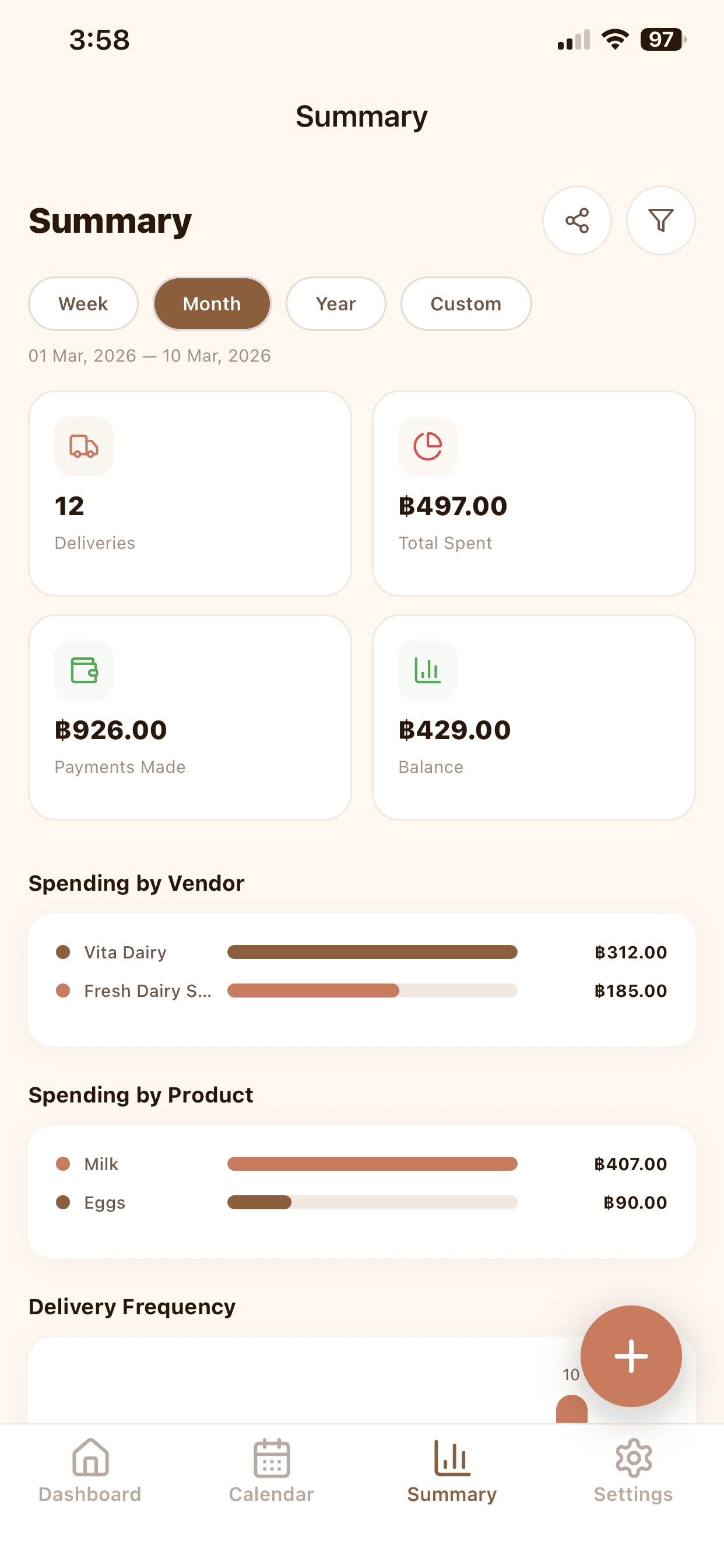The image size is (724, 1568).
Task: Enable the Custom date range option
Action: coord(465,304)
